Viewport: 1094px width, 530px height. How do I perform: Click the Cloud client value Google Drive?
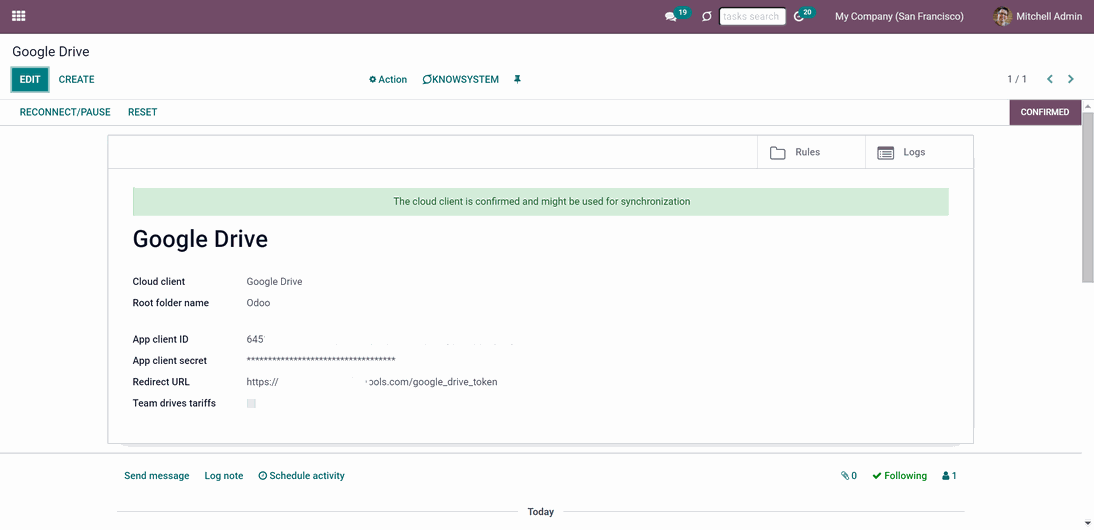(274, 282)
